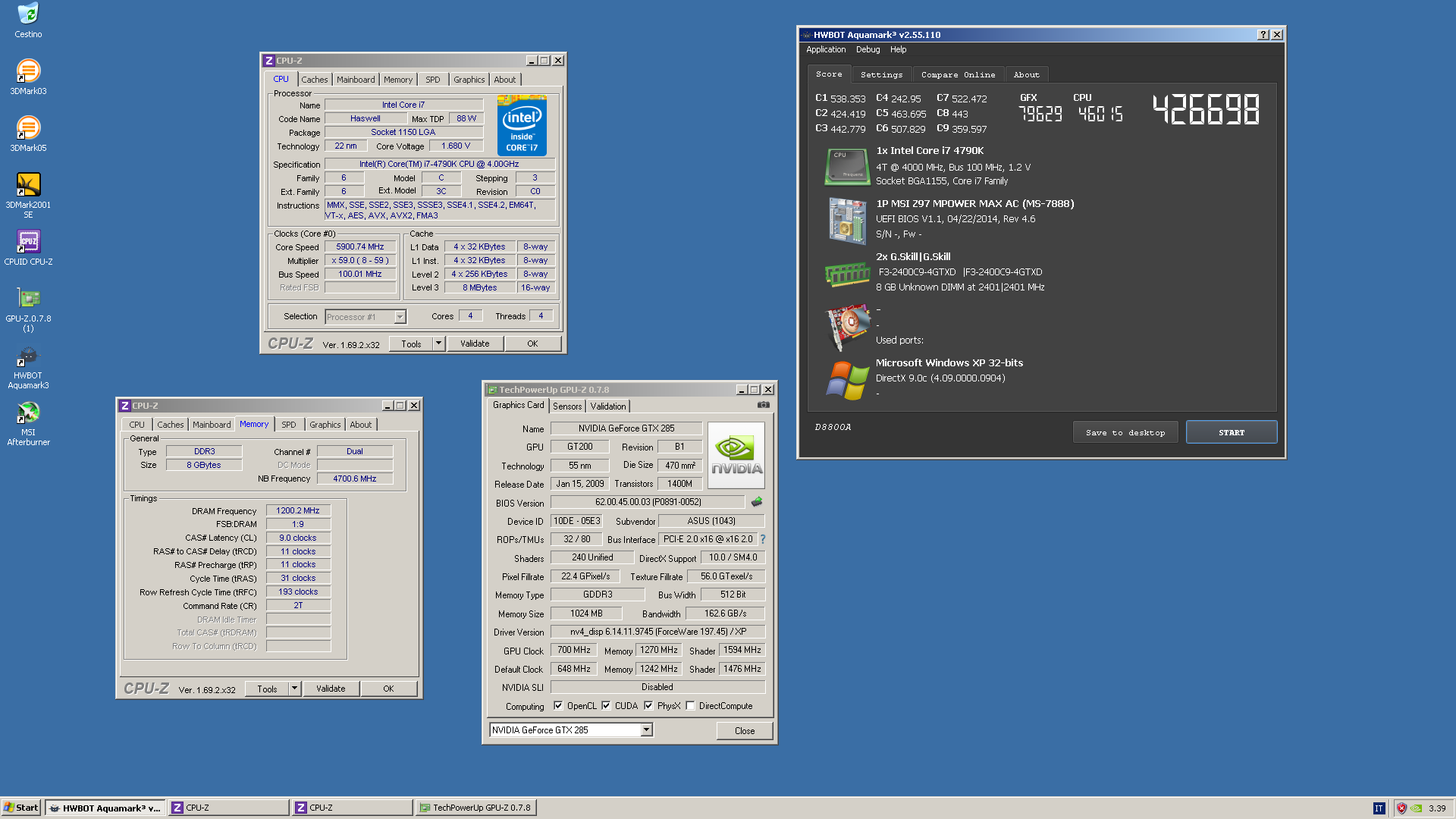Image resolution: width=1456 pixels, height=819 pixels.
Task: Click the CPU chip icon in Aquamark
Action: 847,167
